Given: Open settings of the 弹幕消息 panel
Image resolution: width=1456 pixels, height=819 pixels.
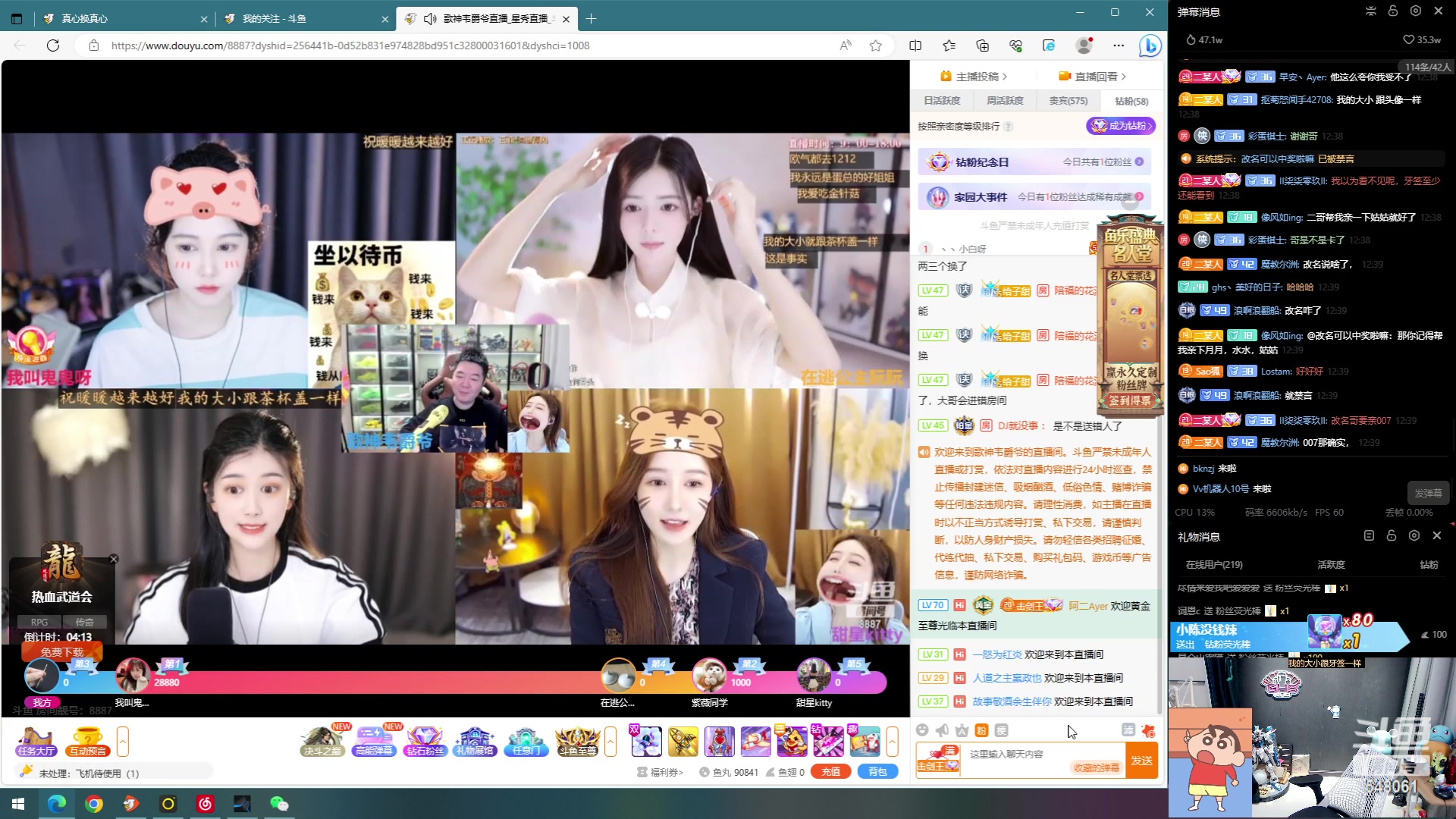Looking at the screenshot, I should pyautogui.click(x=1416, y=11).
